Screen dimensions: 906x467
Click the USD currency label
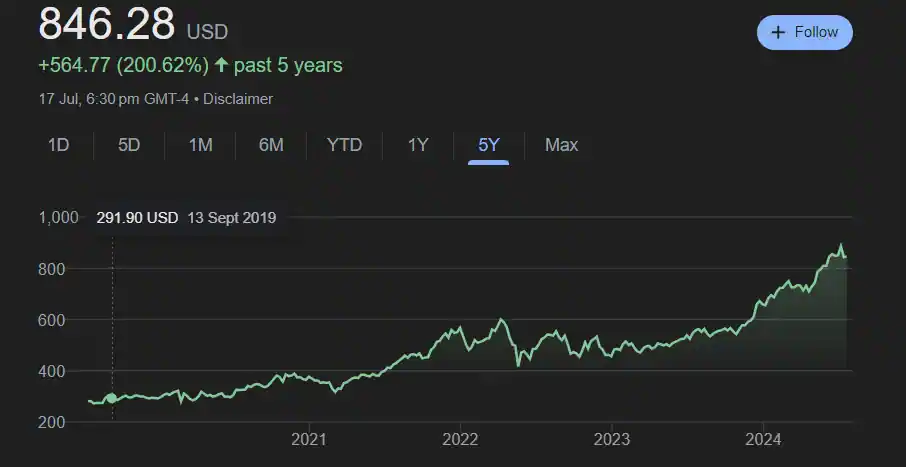pyautogui.click(x=207, y=32)
